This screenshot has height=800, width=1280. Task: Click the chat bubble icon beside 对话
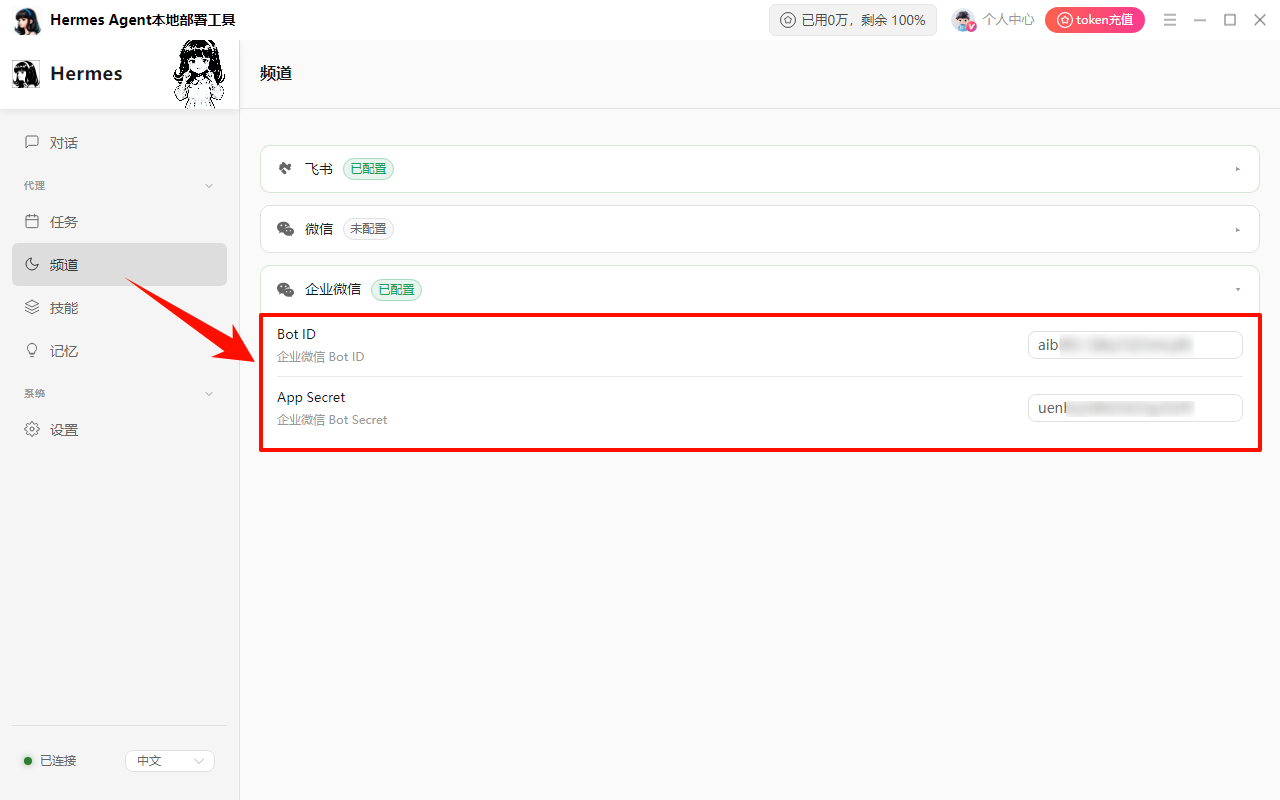click(x=32, y=143)
